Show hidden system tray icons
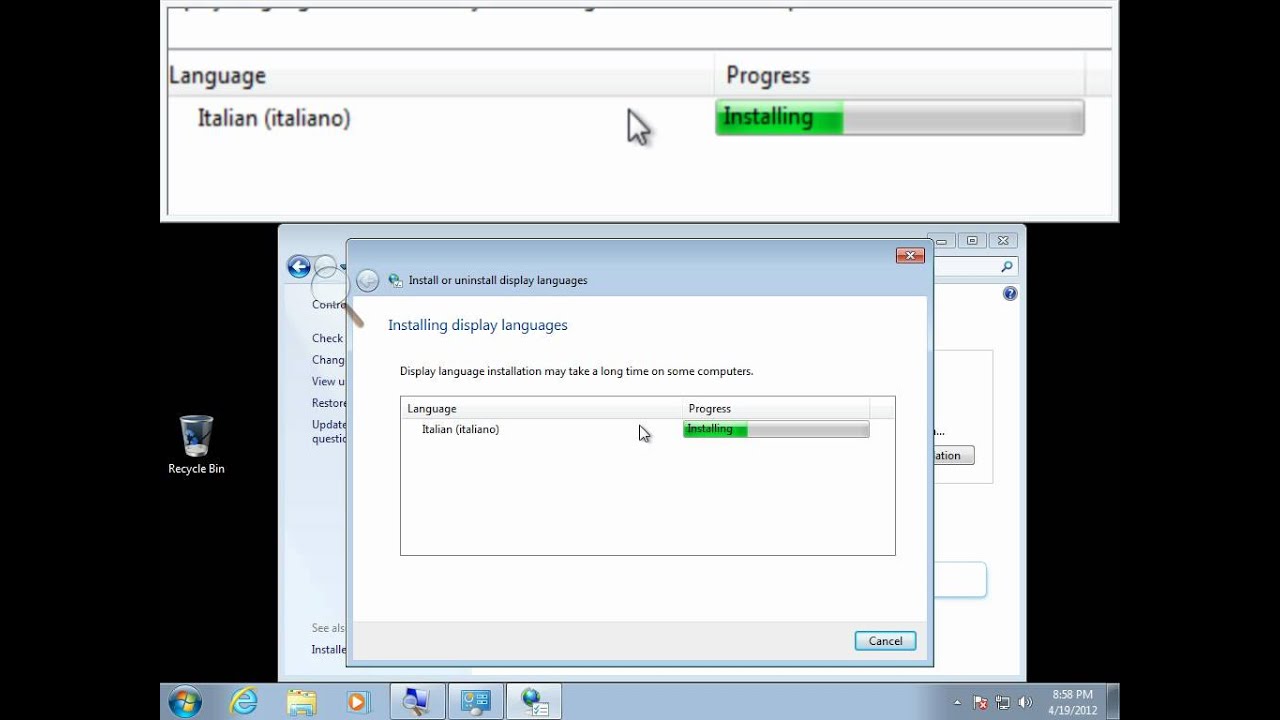The height and width of the screenshot is (720, 1280). [x=957, y=702]
